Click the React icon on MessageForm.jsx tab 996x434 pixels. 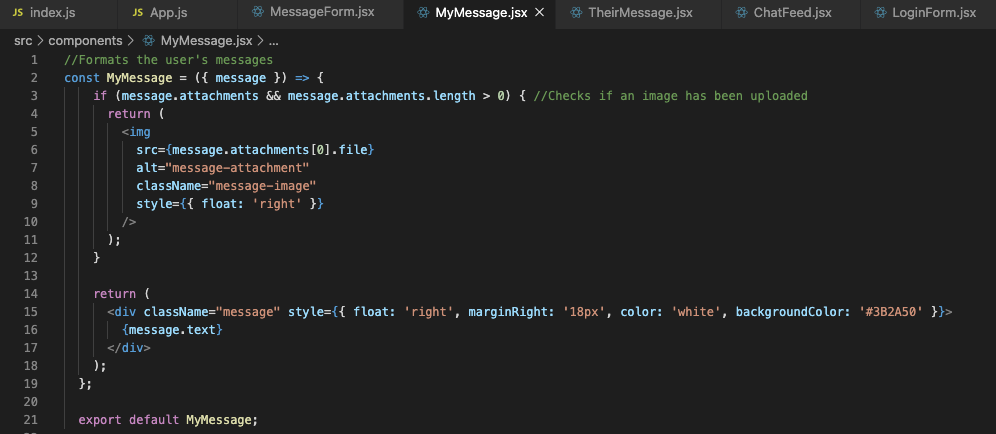point(257,12)
